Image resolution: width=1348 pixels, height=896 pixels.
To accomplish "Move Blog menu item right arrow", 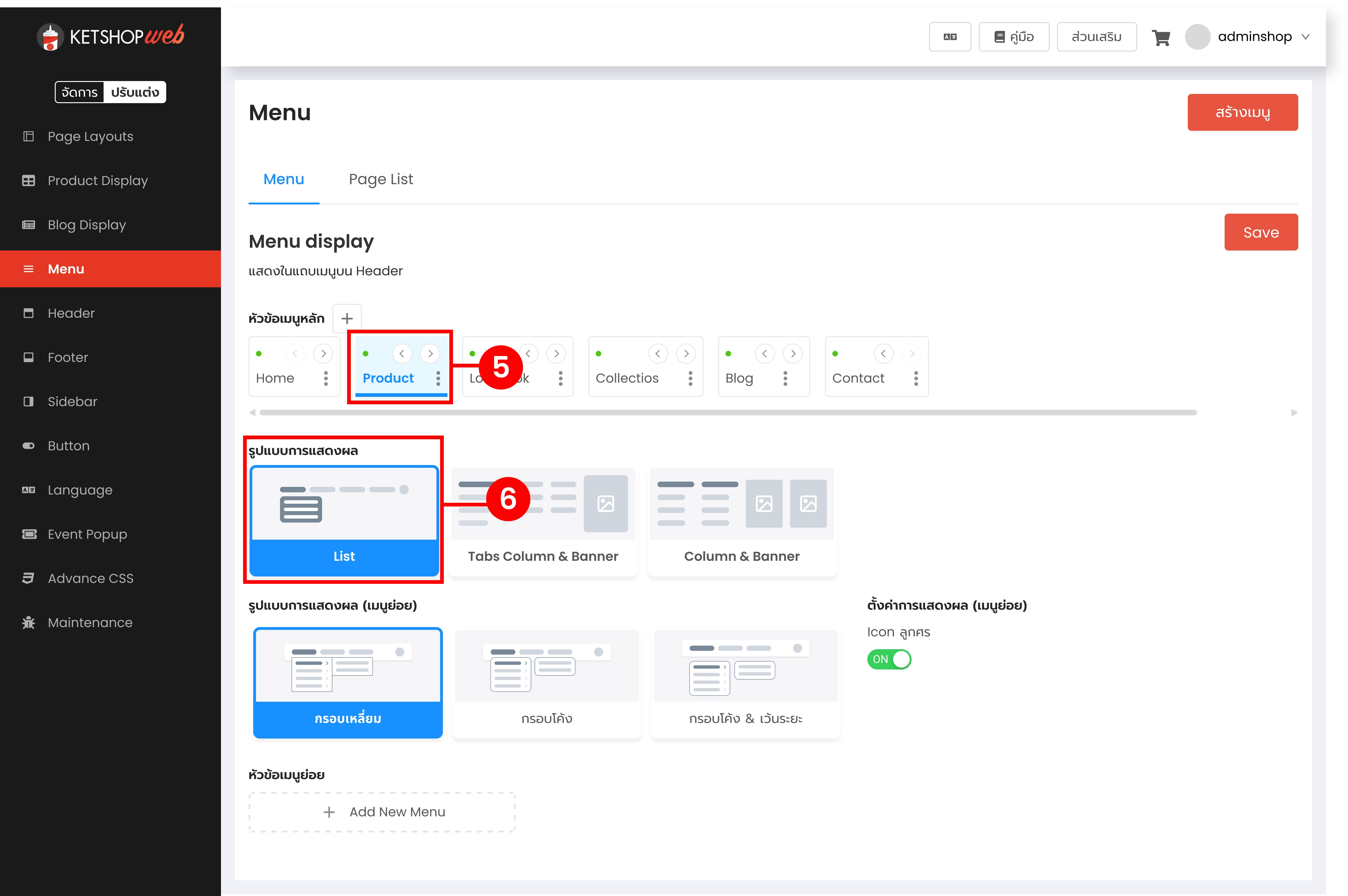I will point(793,354).
